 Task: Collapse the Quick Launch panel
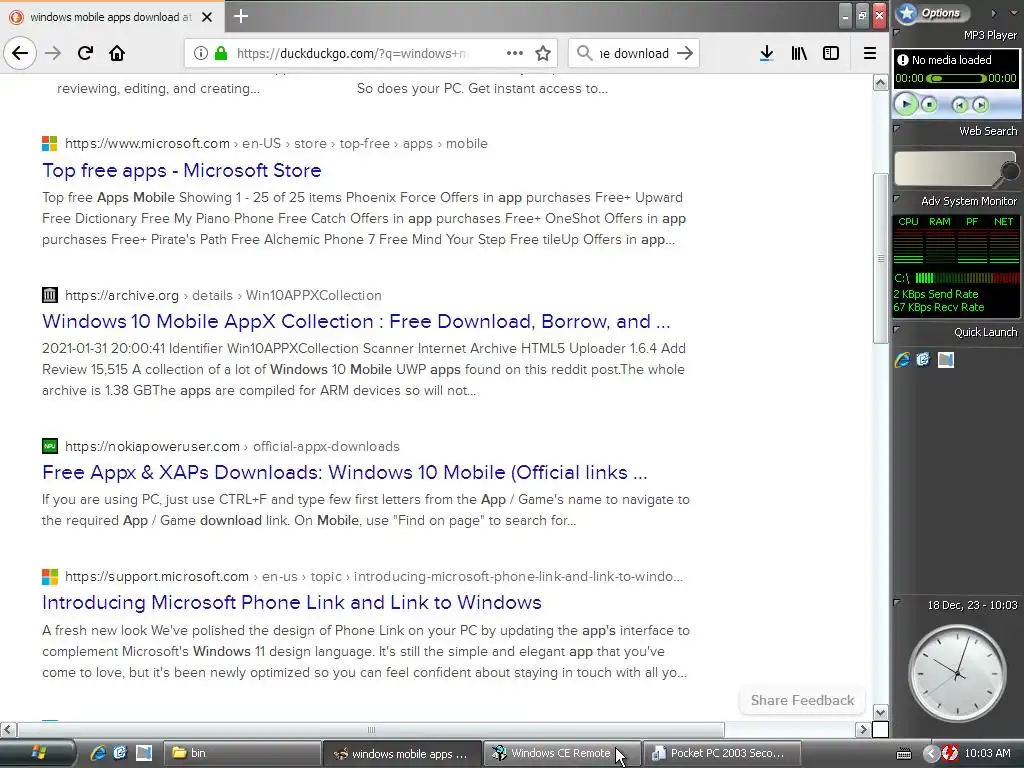coord(897,330)
